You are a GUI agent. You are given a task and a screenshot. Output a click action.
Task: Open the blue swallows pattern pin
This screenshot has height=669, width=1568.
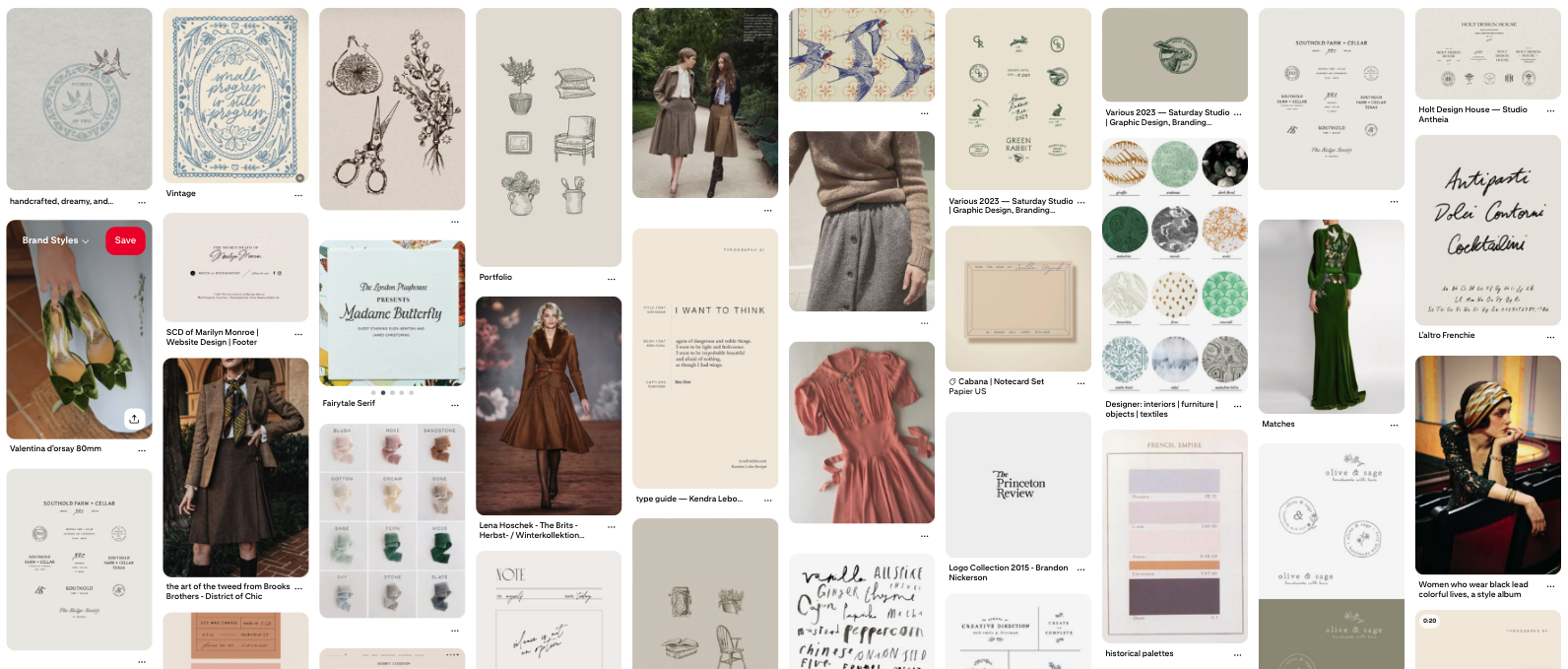point(861,54)
